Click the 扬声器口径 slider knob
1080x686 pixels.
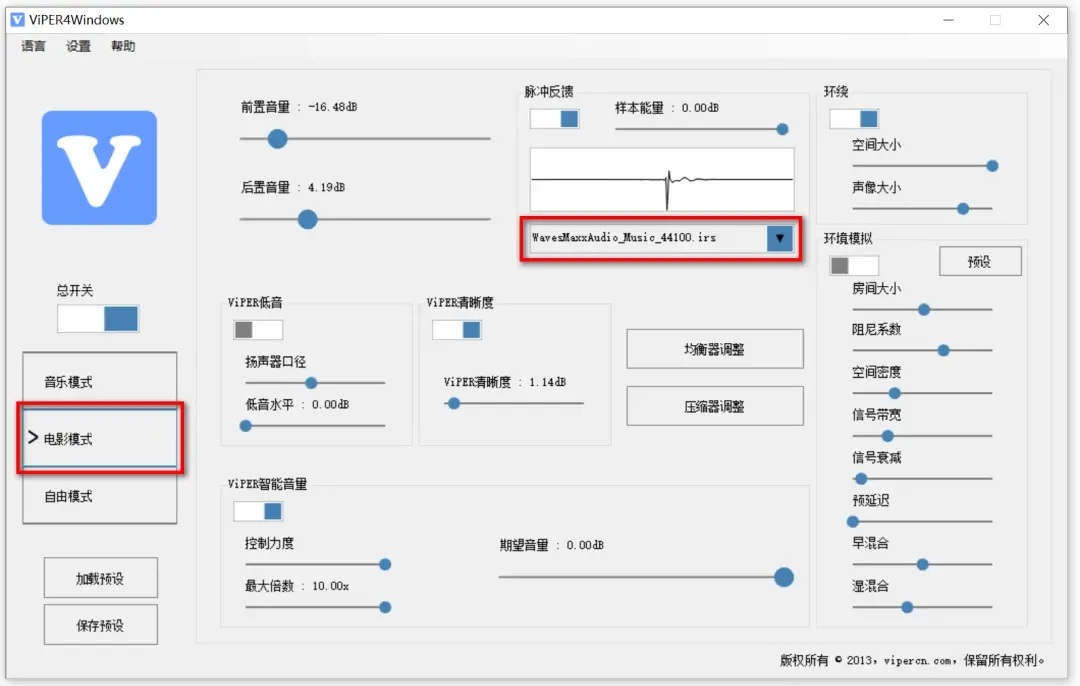tap(311, 383)
